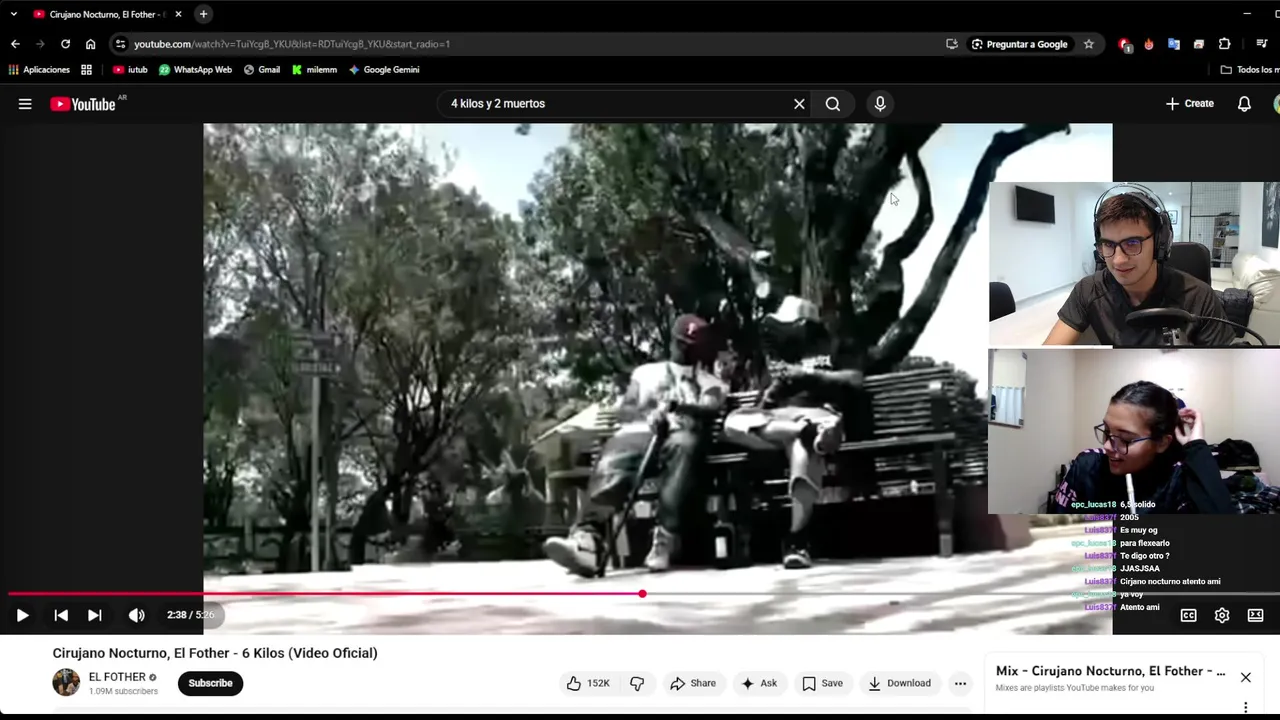The width and height of the screenshot is (1280, 720).
Task: Open the Ask AI button
Action: [x=758, y=683]
